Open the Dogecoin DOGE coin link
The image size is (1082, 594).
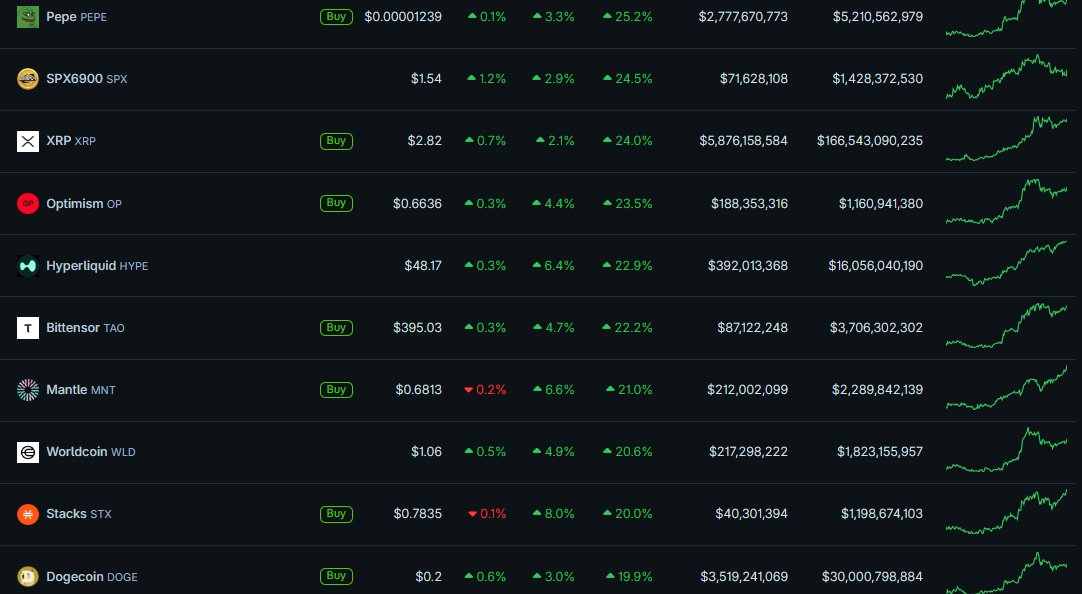point(92,576)
